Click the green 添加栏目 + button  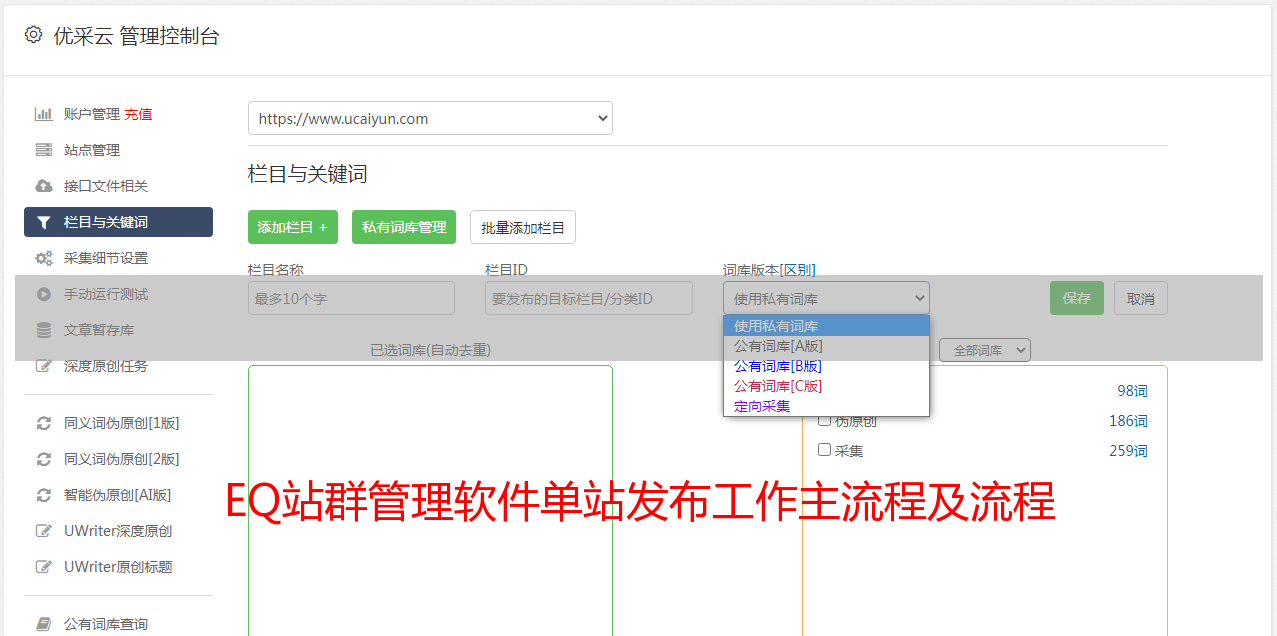point(293,227)
